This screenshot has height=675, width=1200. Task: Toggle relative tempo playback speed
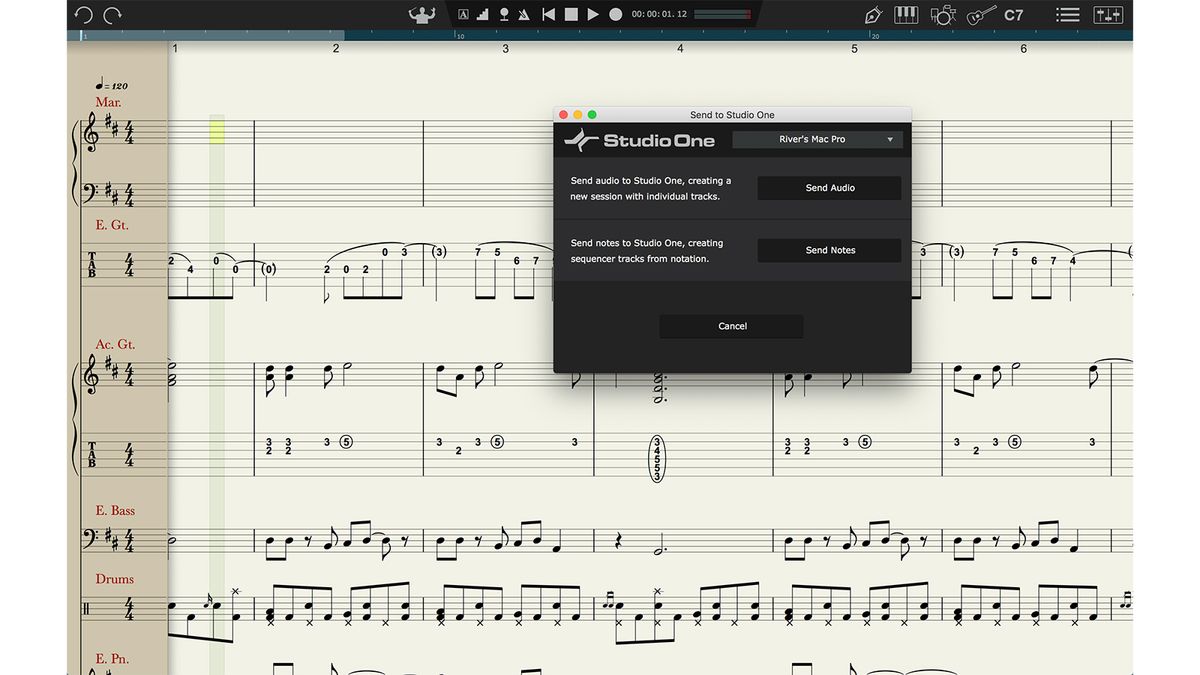coord(482,13)
